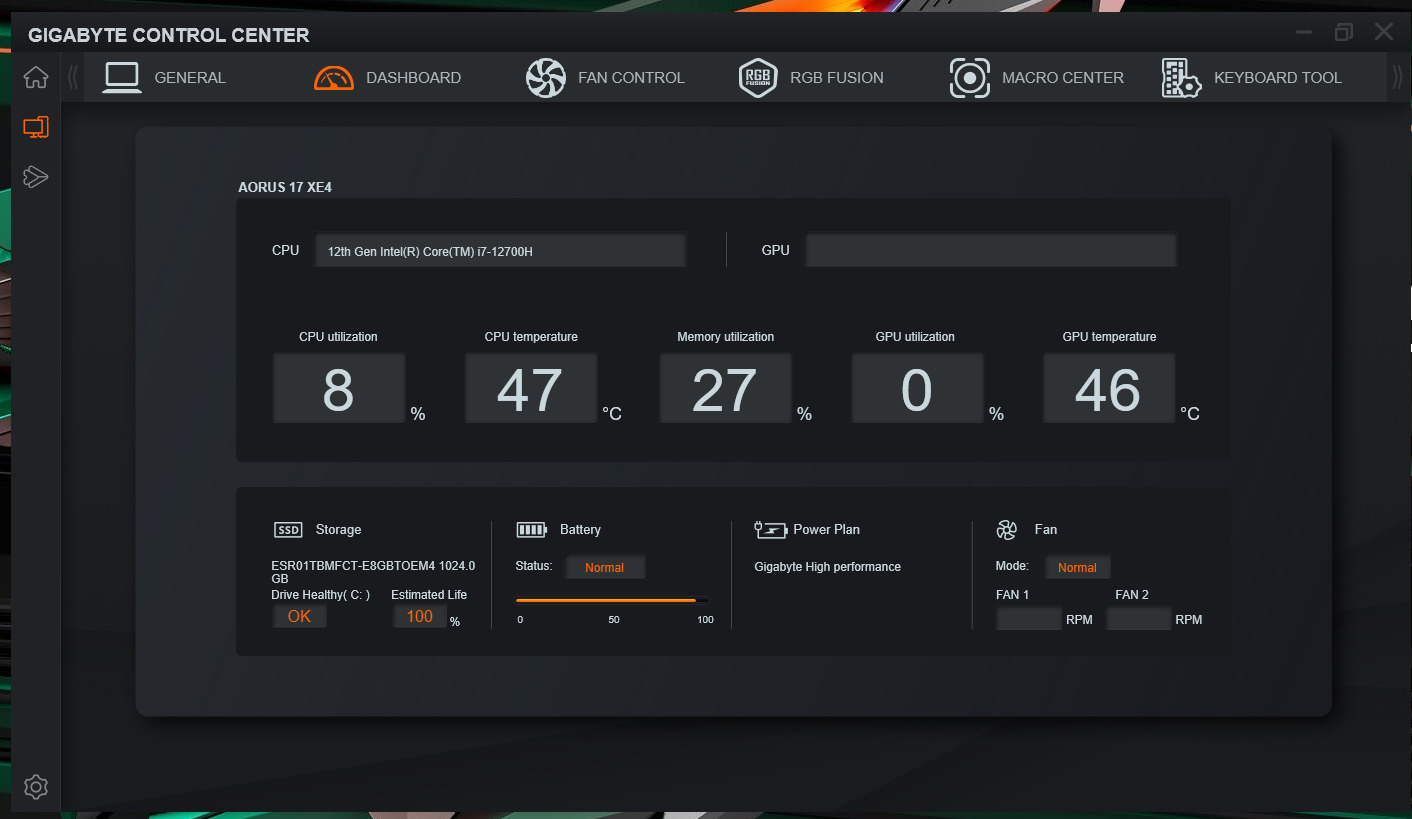Click the battery Status Normal indicator
Image resolution: width=1412 pixels, height=819 pixels.
click(x=605, y=568)
